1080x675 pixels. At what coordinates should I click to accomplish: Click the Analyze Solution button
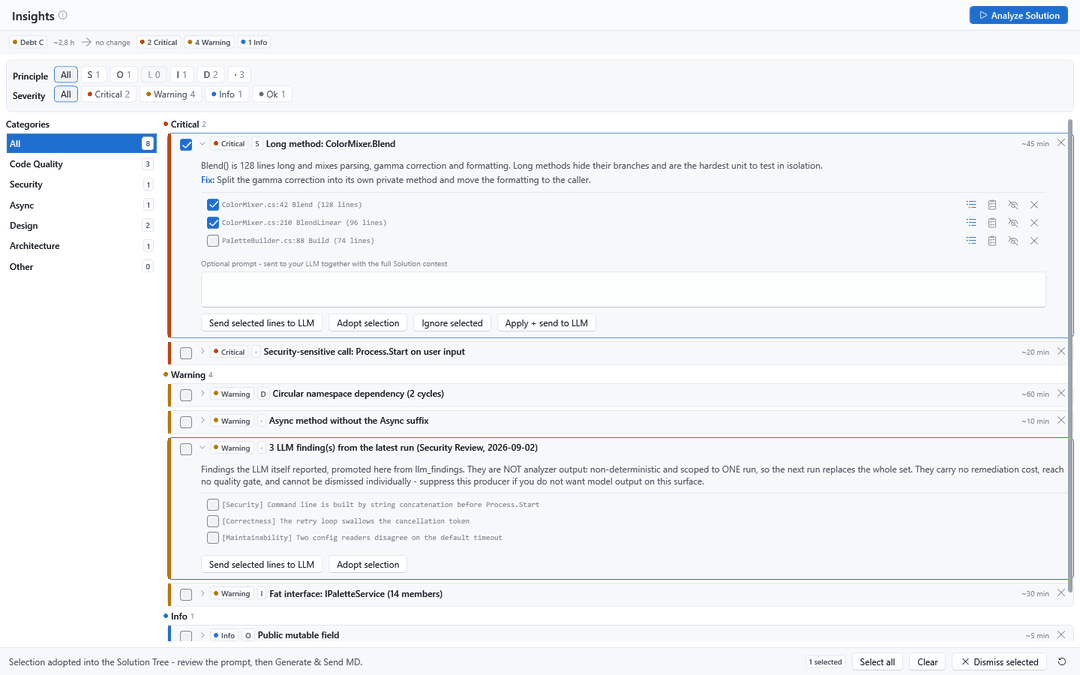click(1019, 15)
